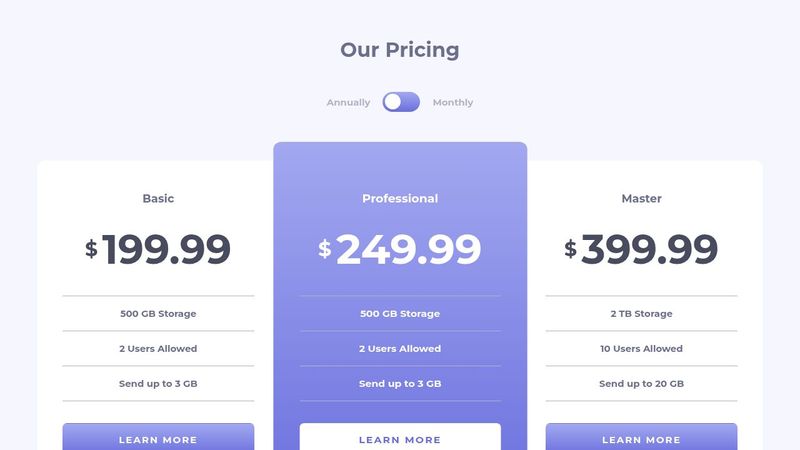
Task: Toggle the Annually/Monthly pricing switch
Action: point(401,102)
